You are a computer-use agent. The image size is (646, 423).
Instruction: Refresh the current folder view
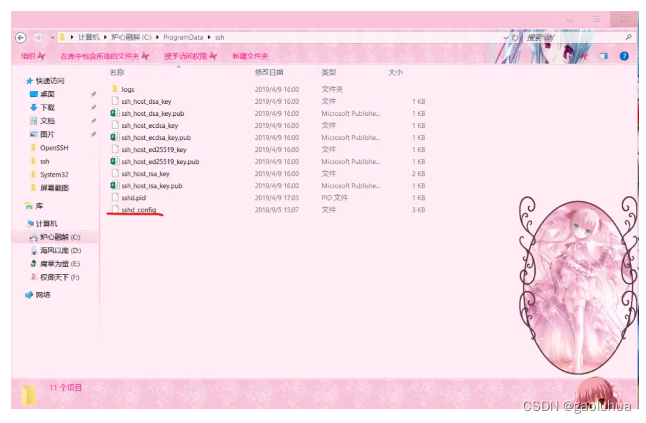[x=515, y=37]
